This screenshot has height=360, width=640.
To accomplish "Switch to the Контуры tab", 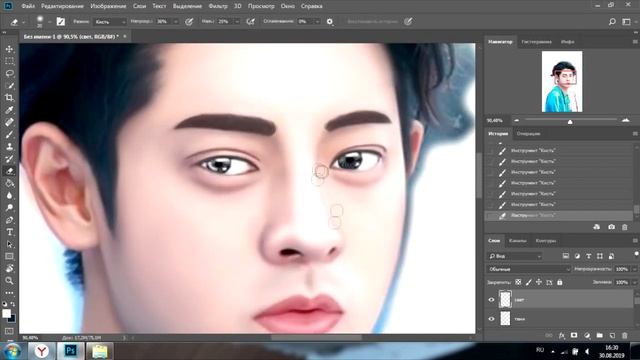I will pos(545,240).
